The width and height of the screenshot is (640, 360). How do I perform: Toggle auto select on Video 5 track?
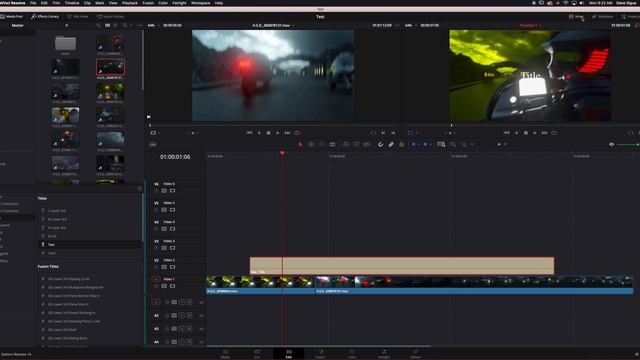tap(164, 210)
